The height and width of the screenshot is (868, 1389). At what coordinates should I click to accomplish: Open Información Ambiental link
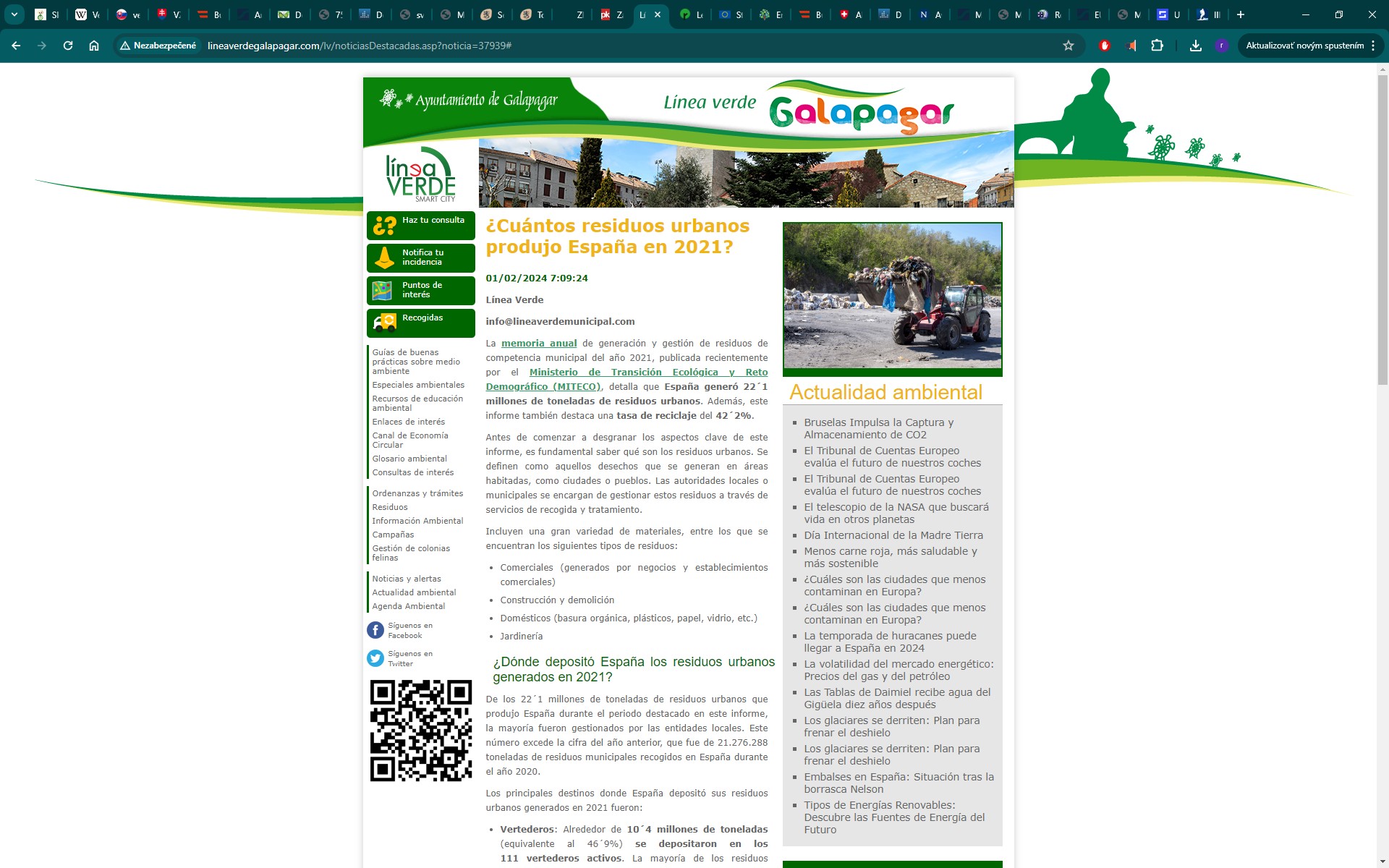417,521
